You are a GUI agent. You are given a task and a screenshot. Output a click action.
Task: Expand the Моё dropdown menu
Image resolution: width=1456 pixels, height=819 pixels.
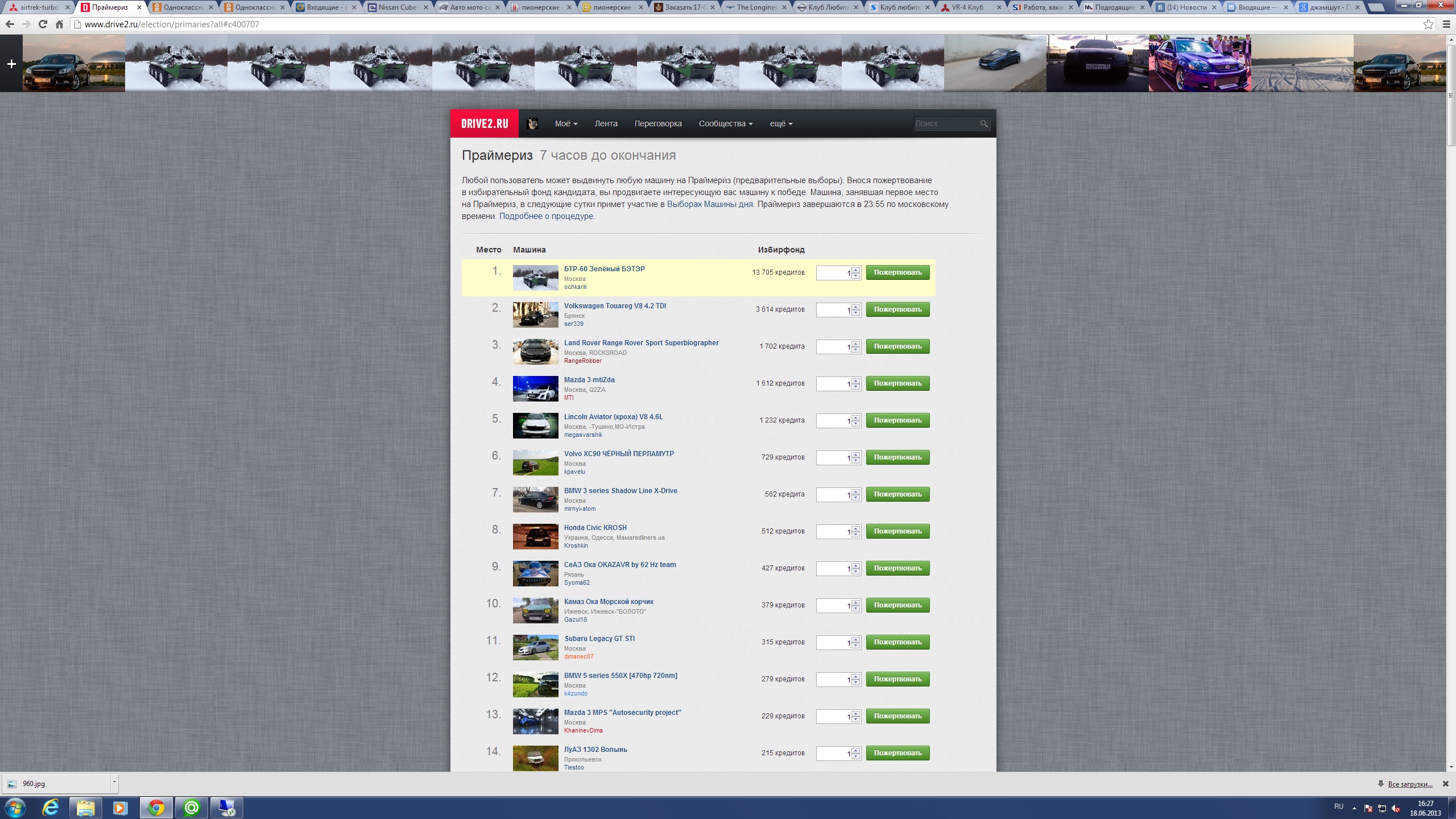click(566, 124)
